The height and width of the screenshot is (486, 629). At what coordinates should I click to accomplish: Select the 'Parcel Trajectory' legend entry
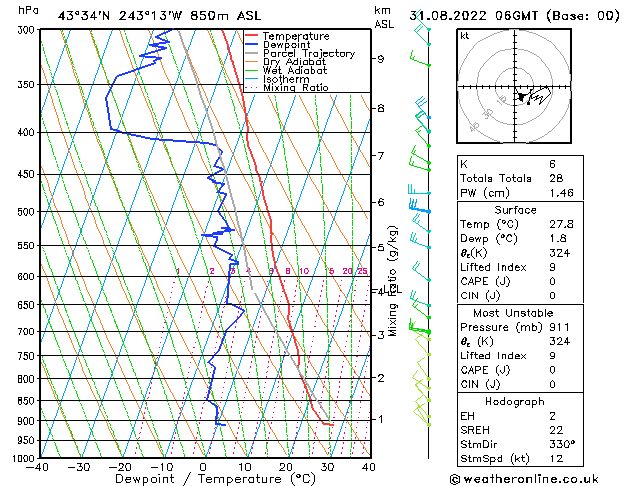(x=309, y=53)
